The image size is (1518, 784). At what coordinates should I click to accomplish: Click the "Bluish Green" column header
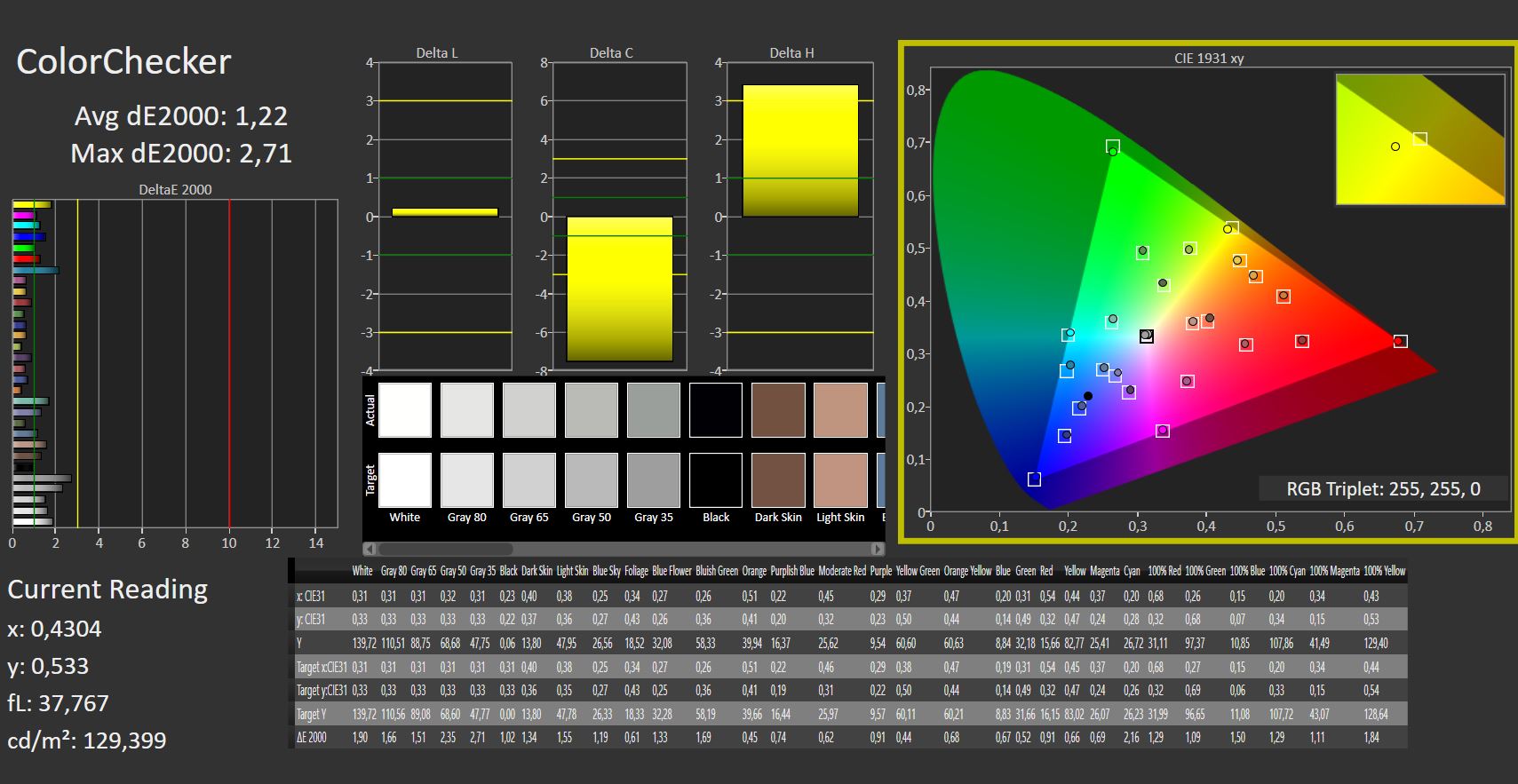(x=716, y=571)
